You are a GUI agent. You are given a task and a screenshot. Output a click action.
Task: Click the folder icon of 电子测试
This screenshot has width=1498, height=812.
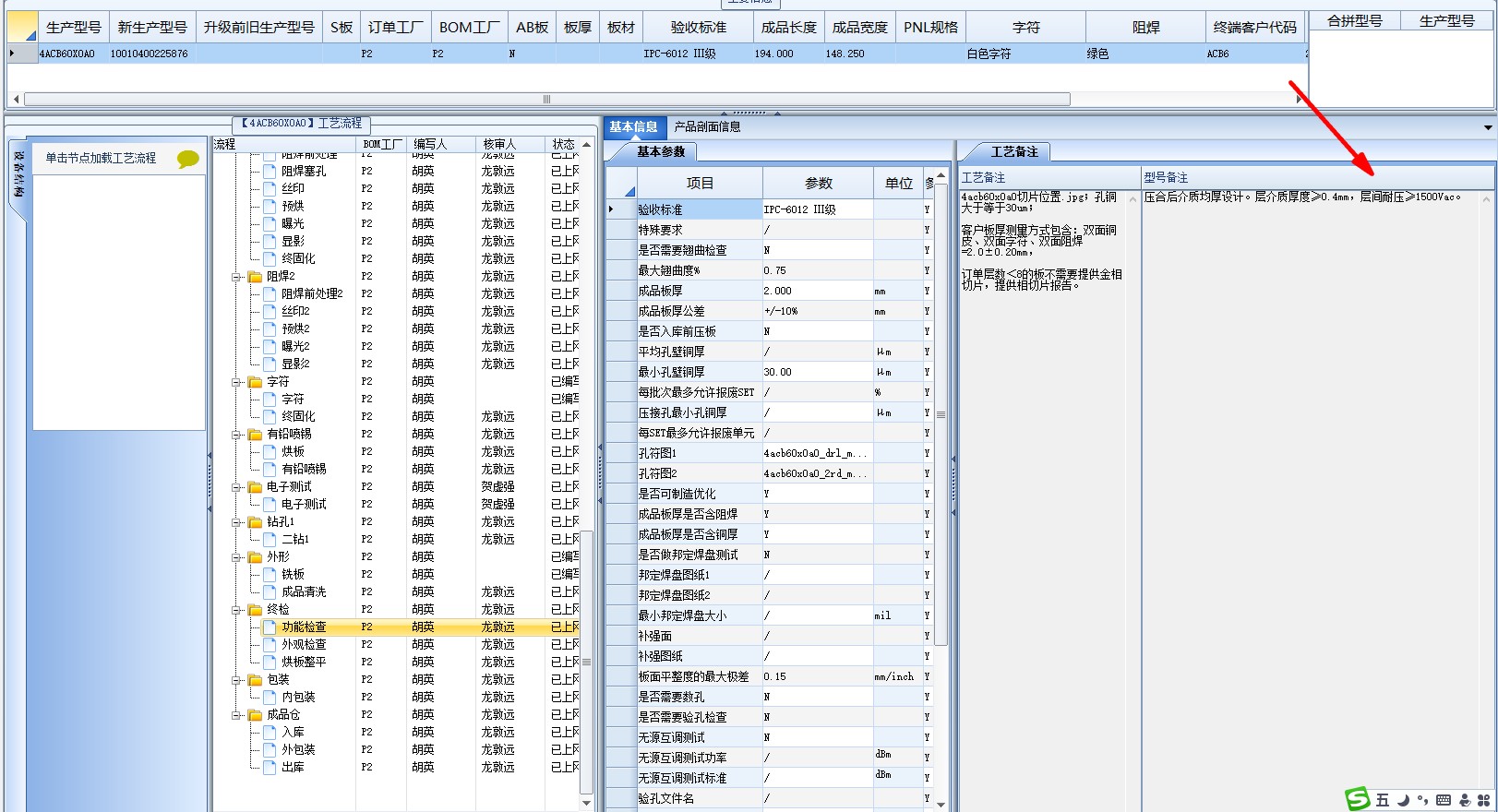[x=255, y=486]
